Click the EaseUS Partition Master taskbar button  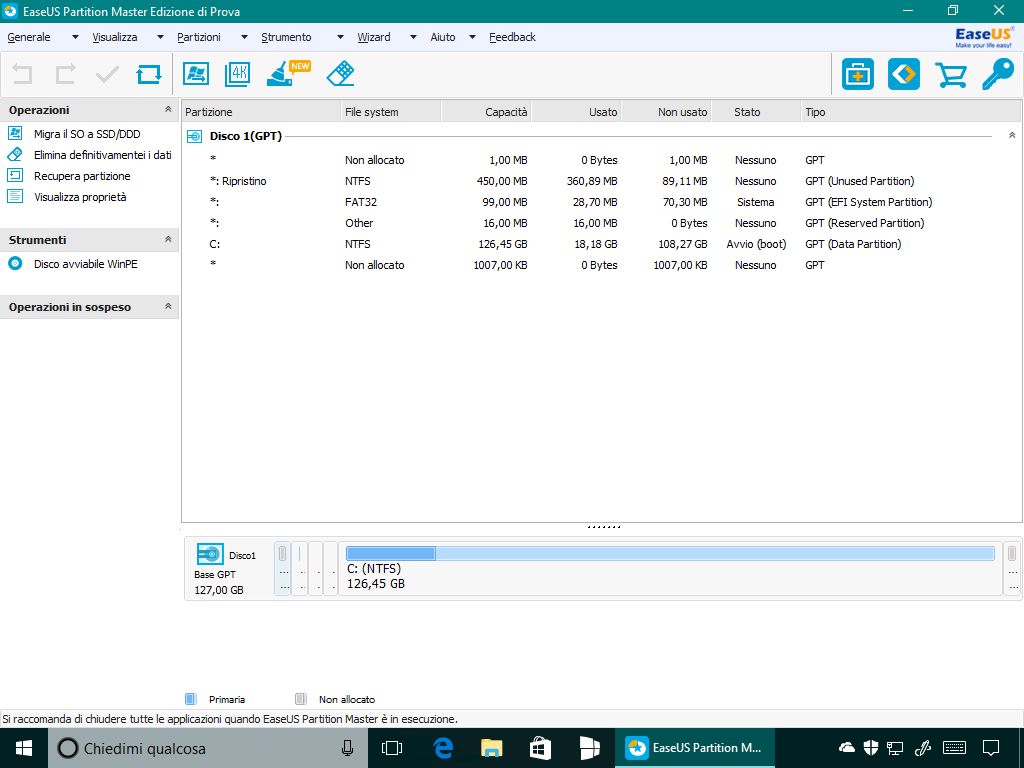coord(697,748)
